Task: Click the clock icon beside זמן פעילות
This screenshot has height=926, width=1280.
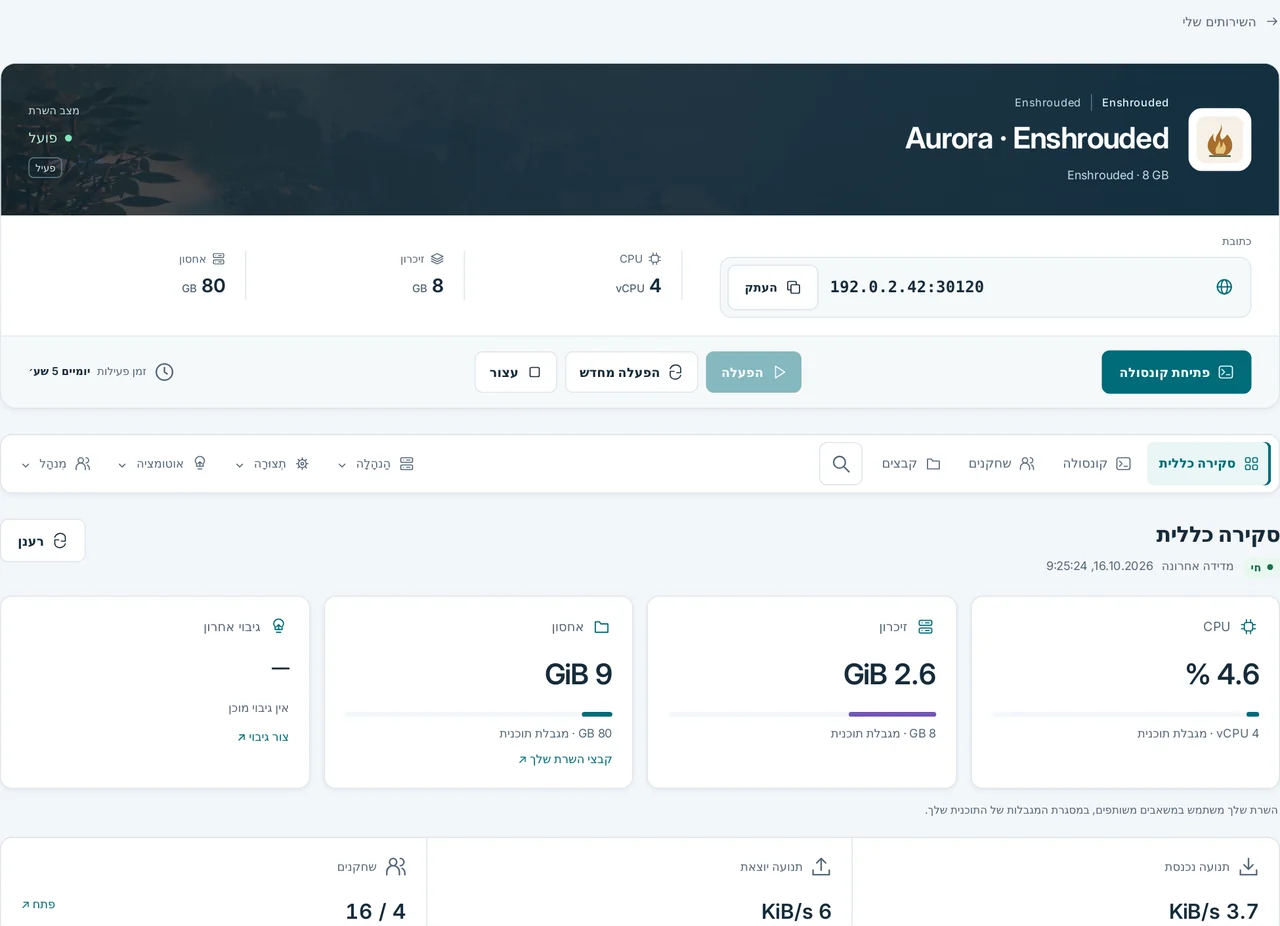Action: (x=164, y=372)
